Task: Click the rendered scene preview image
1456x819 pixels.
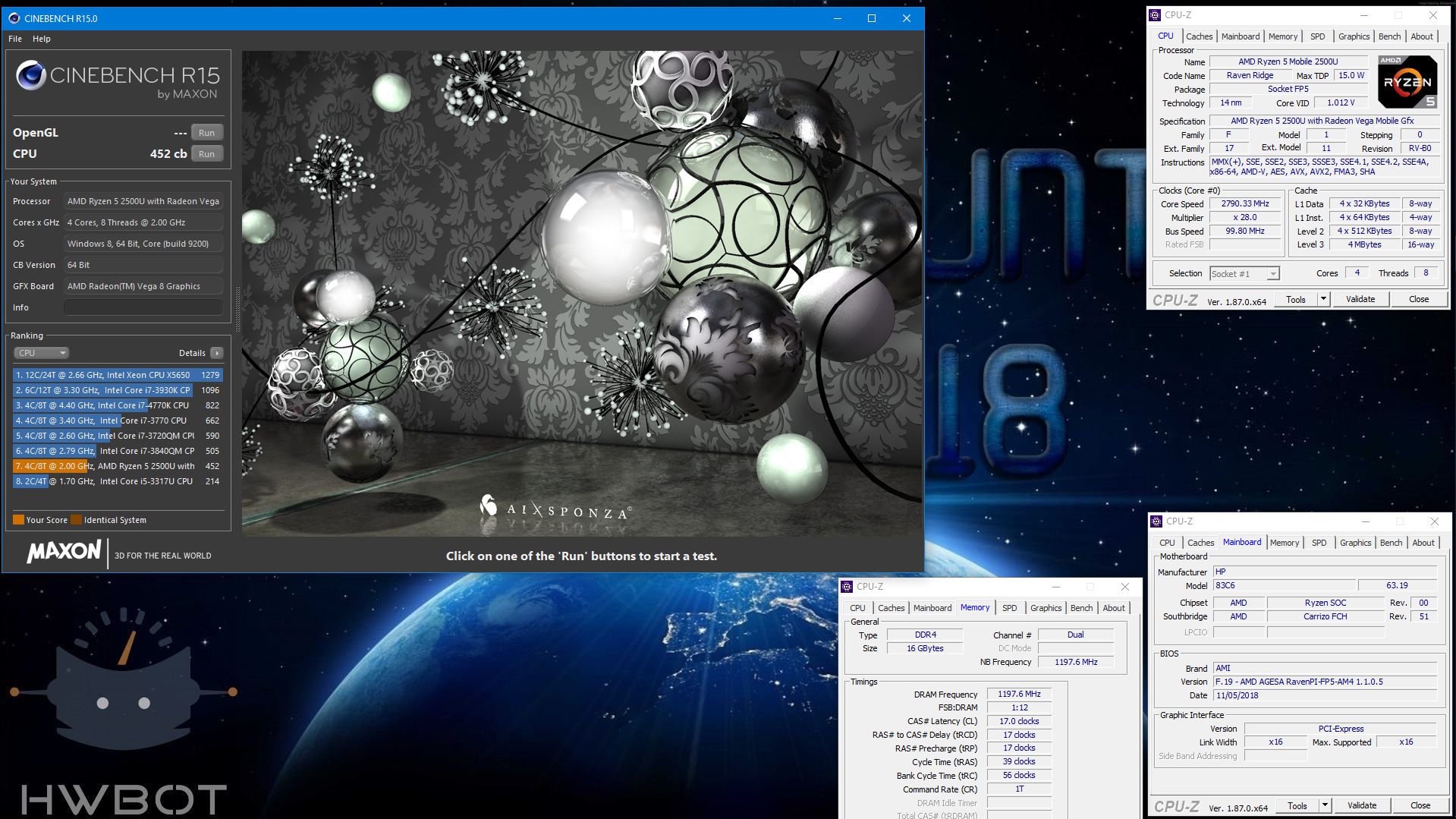Action: 582,294
